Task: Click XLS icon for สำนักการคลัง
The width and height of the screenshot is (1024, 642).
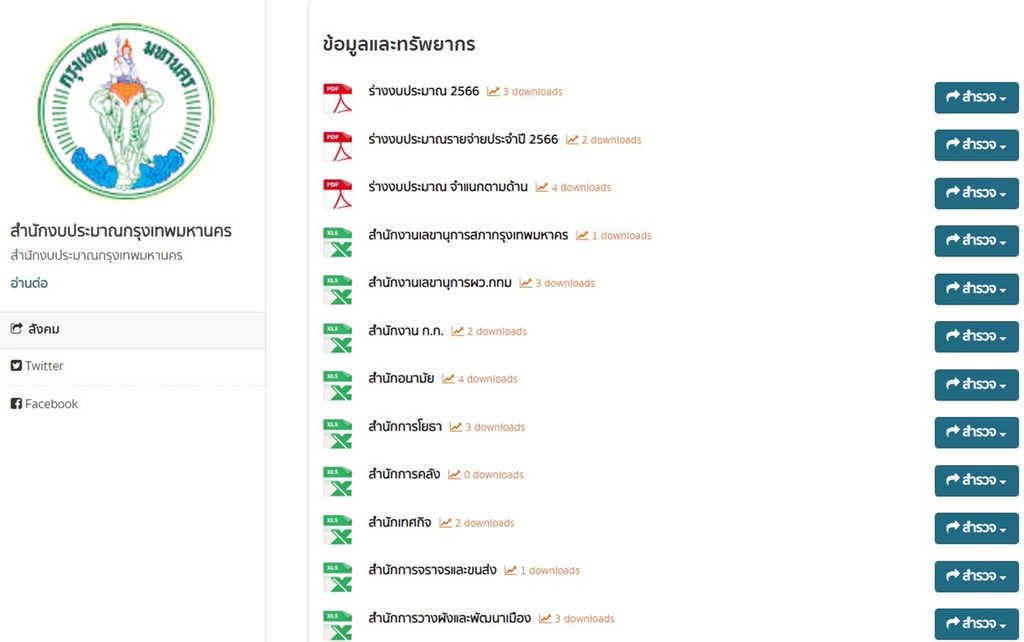Action: click(x=338, y=481)
